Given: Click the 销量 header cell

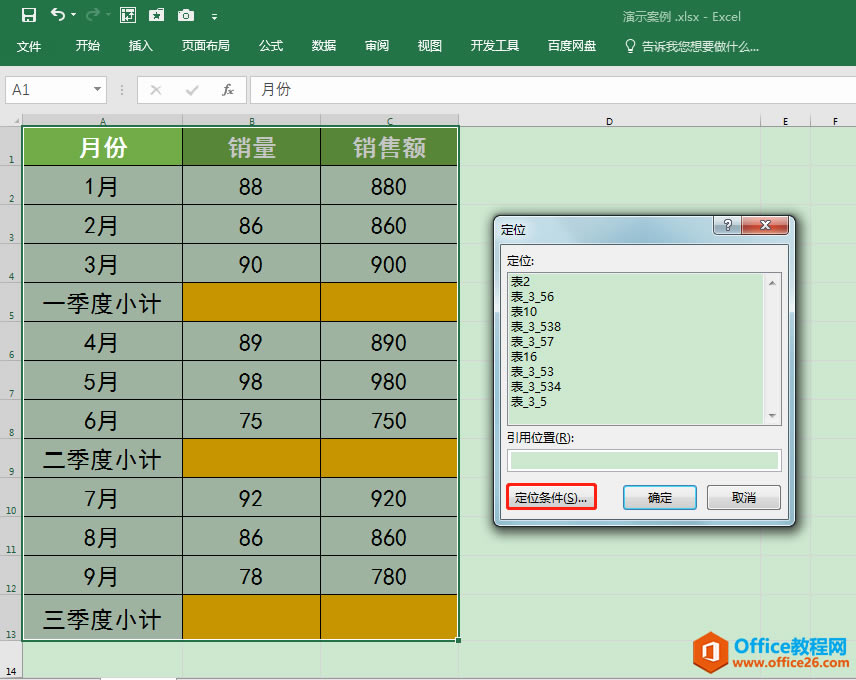Looking at the screenshot, I should coord(251,147).
